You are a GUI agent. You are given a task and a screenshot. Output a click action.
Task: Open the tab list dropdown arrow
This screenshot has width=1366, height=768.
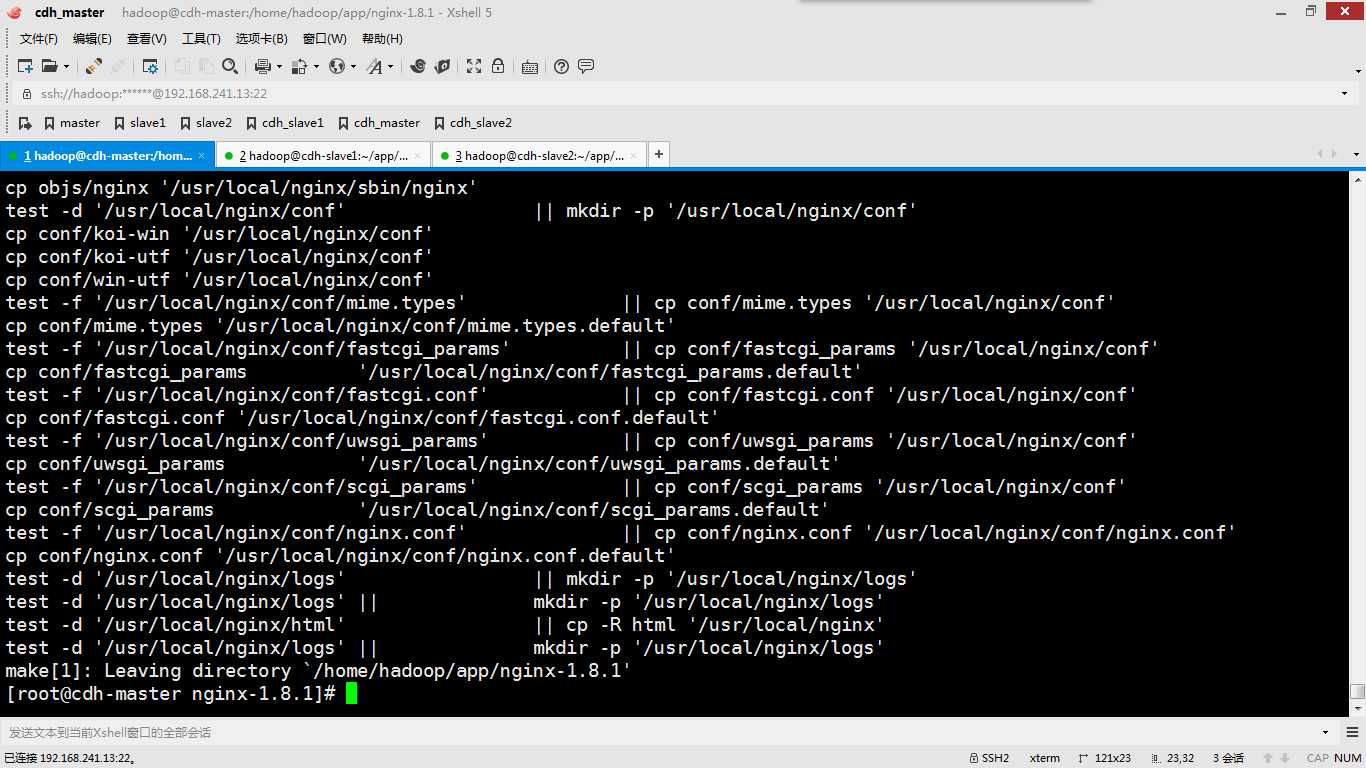pos(1355,155)
